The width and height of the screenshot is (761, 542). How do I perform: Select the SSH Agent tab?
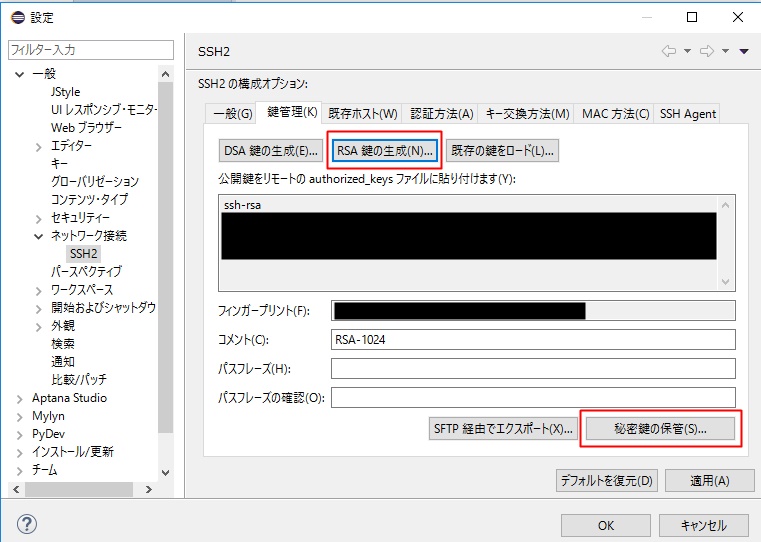[687, 114]
